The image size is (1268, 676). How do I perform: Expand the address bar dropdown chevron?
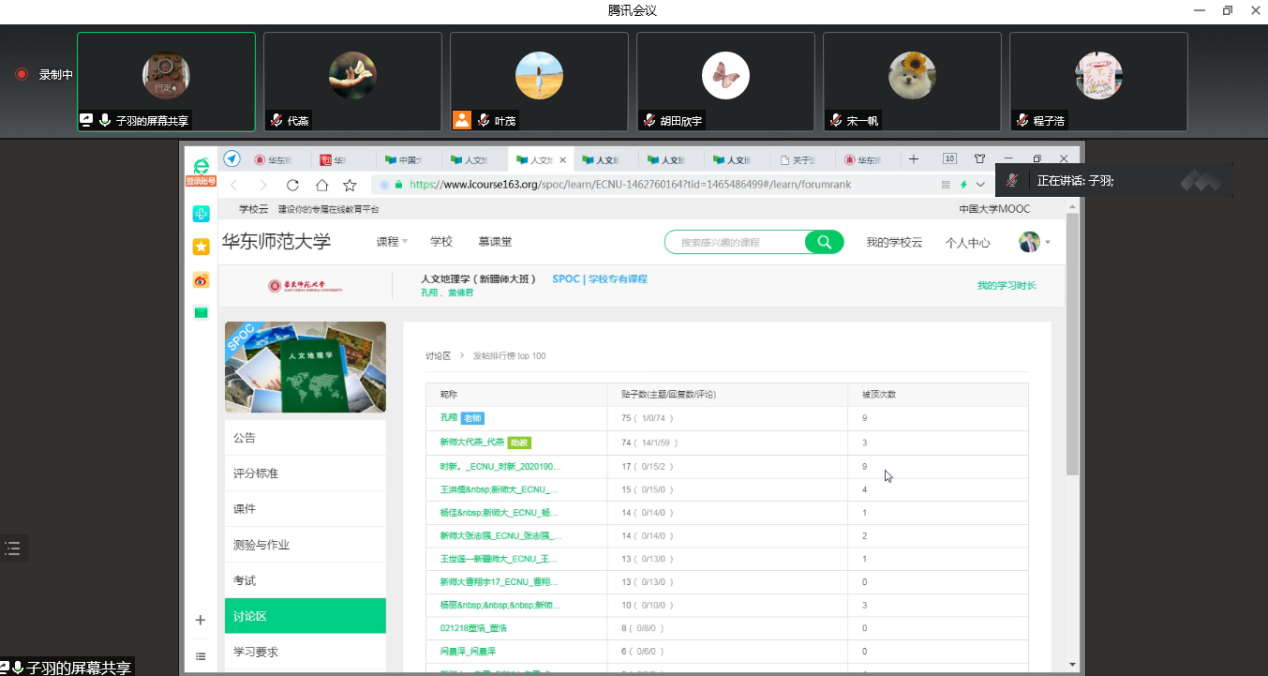tap(980, 185)
